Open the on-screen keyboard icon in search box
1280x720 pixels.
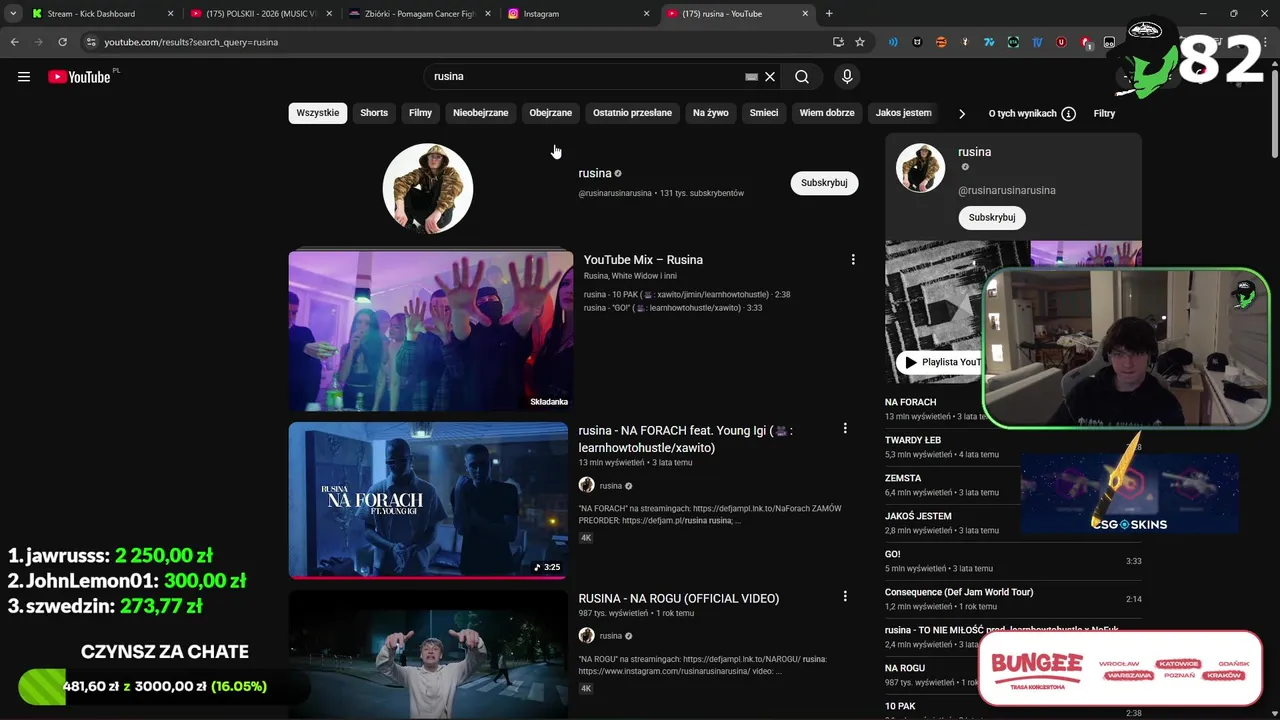click(x=751, y=76)
